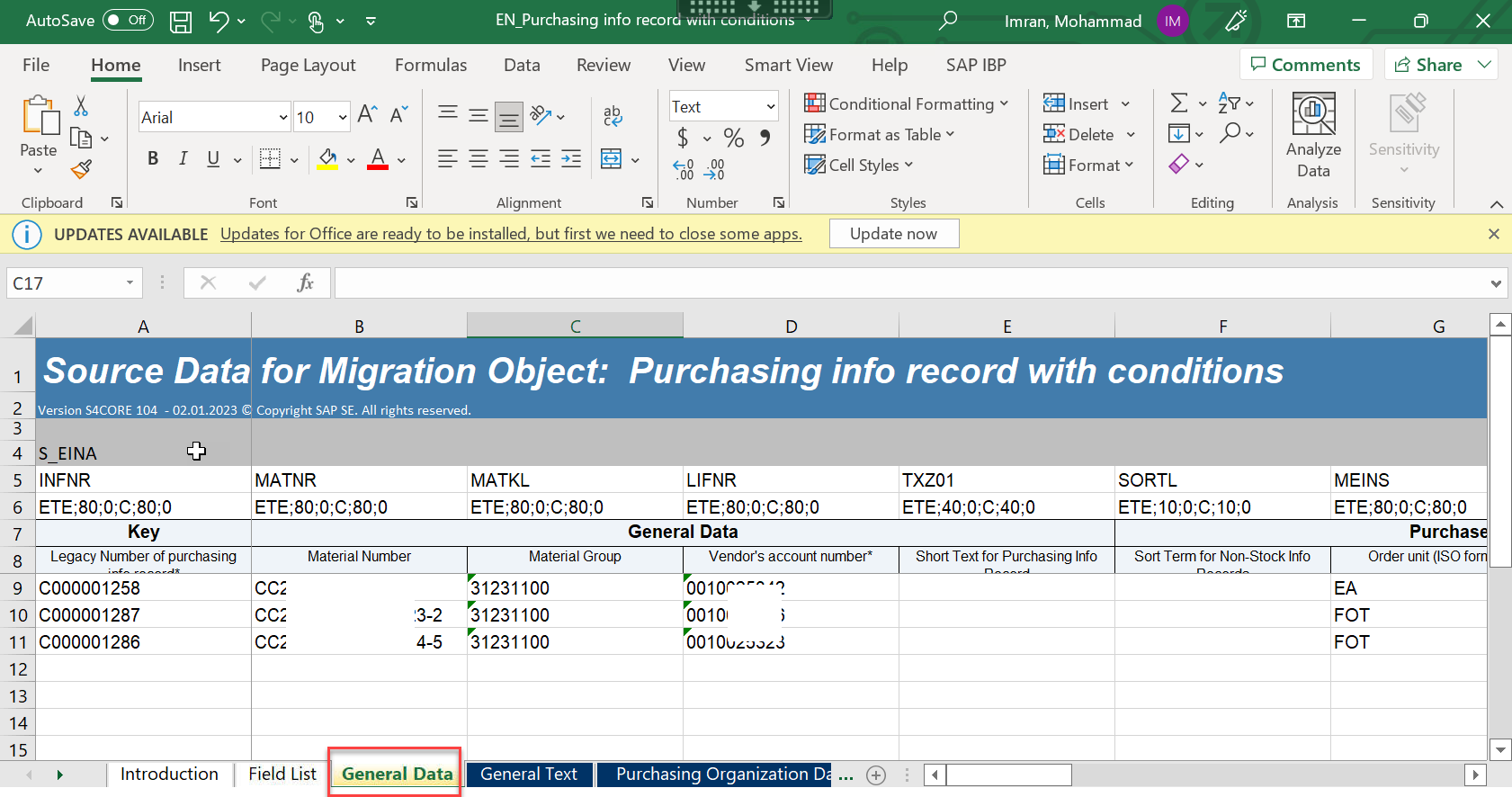Screen dimensions: 1512x797
Task: Click the Percent Style icon
Action: (734, 138)
